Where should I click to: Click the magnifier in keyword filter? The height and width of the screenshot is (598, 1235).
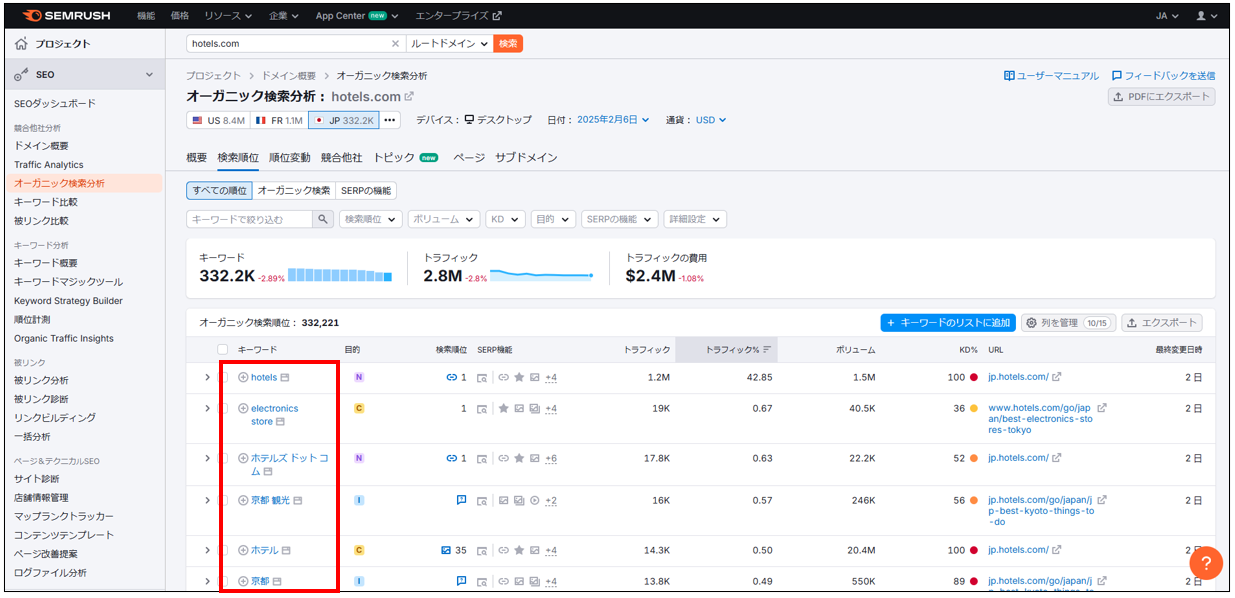pos(323,219)
